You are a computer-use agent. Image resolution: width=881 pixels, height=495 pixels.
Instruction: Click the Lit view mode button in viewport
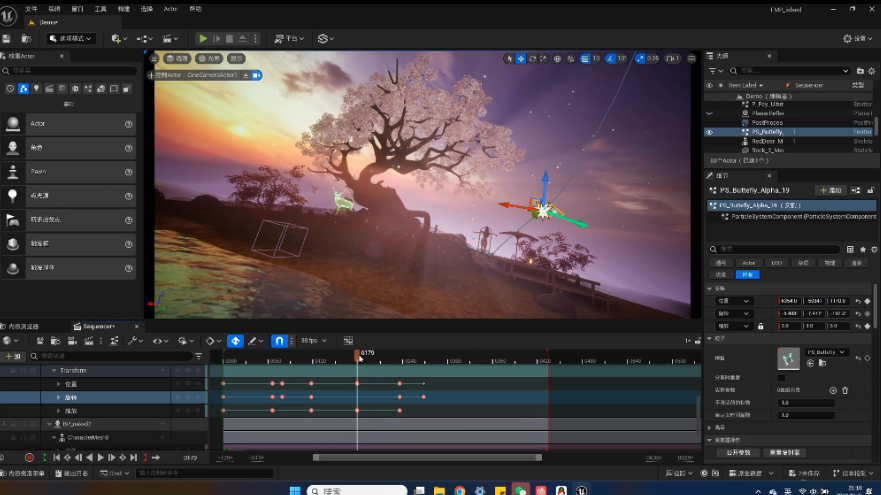point(209,58)
